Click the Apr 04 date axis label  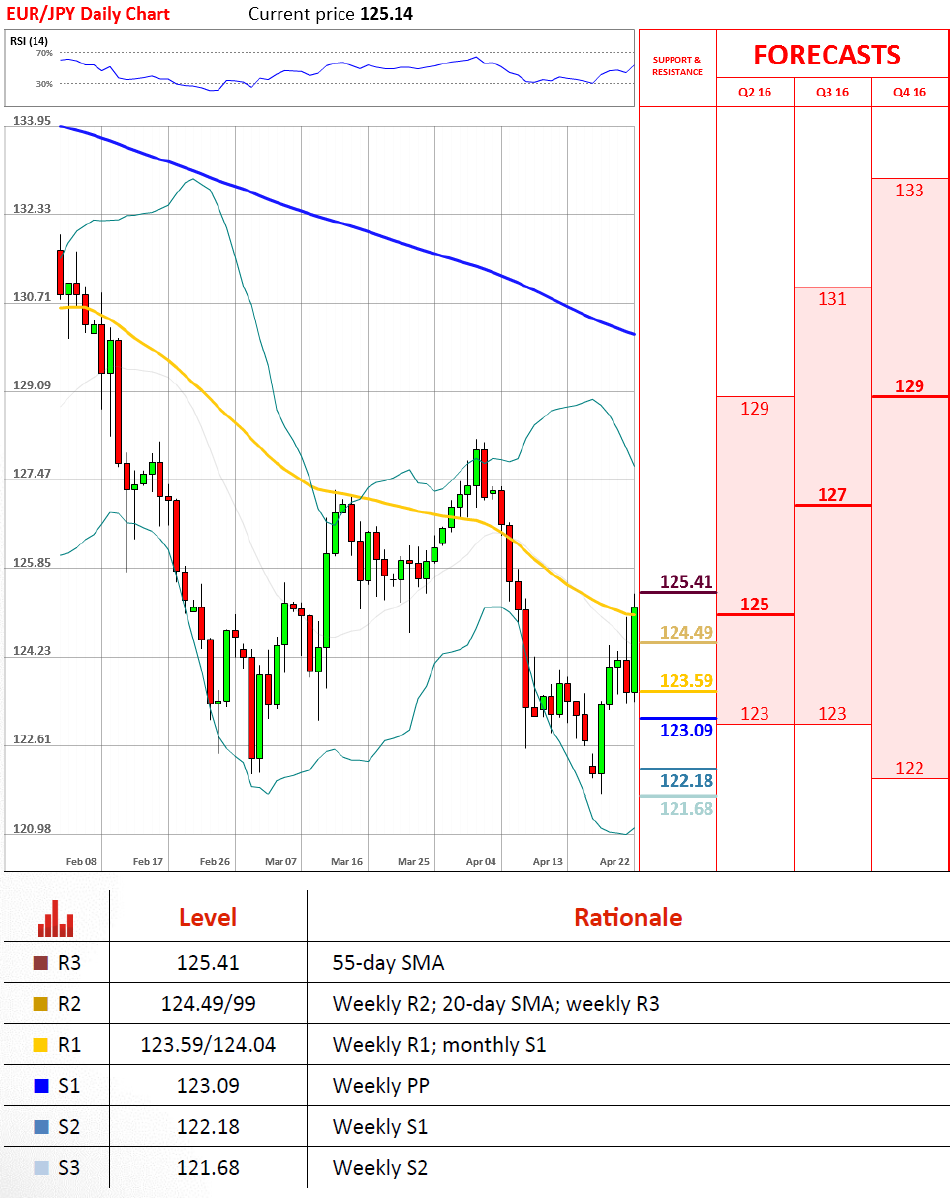(481, 861)
